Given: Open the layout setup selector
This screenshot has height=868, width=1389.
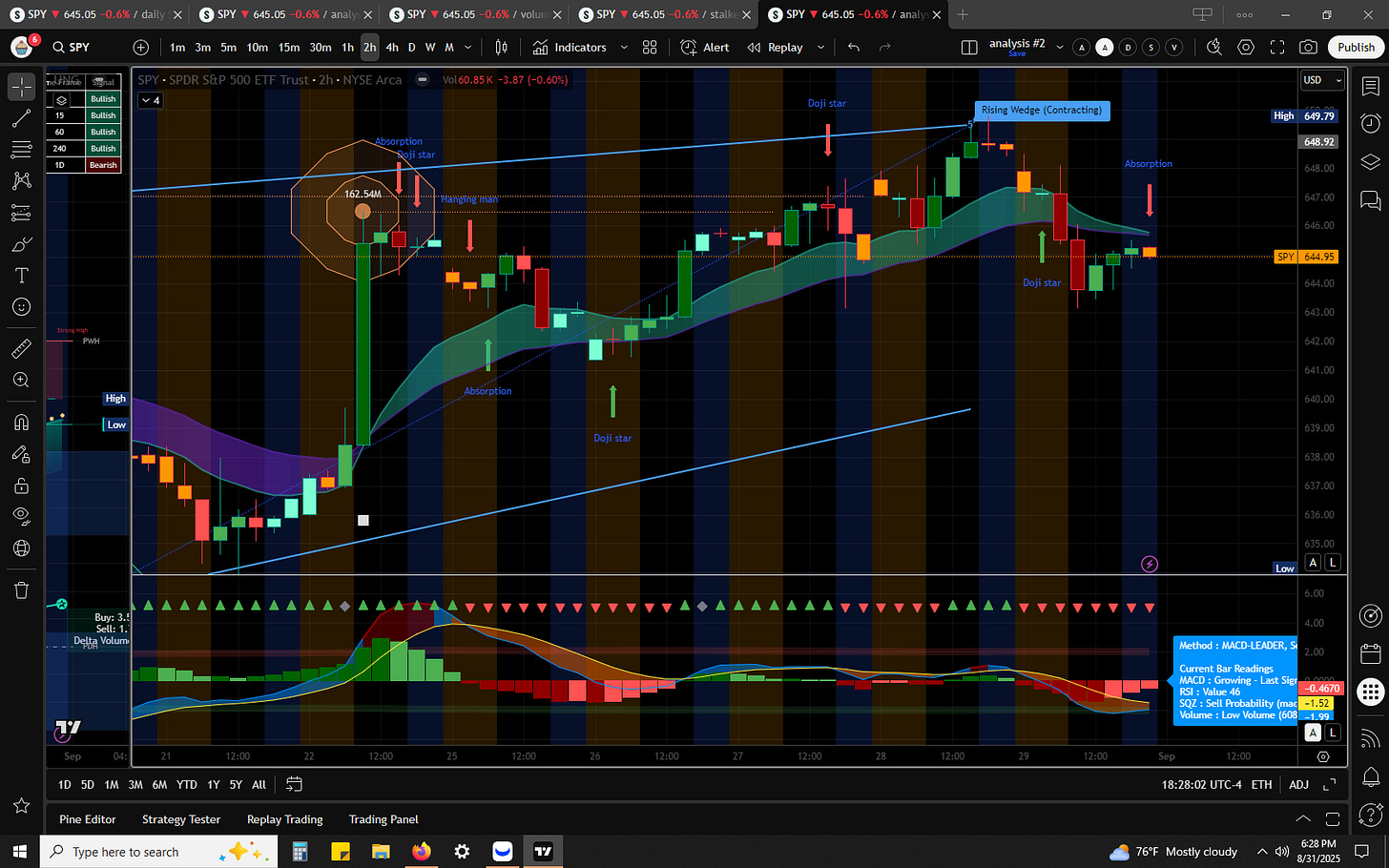Looking at the screenshot, I should [969, 47].
